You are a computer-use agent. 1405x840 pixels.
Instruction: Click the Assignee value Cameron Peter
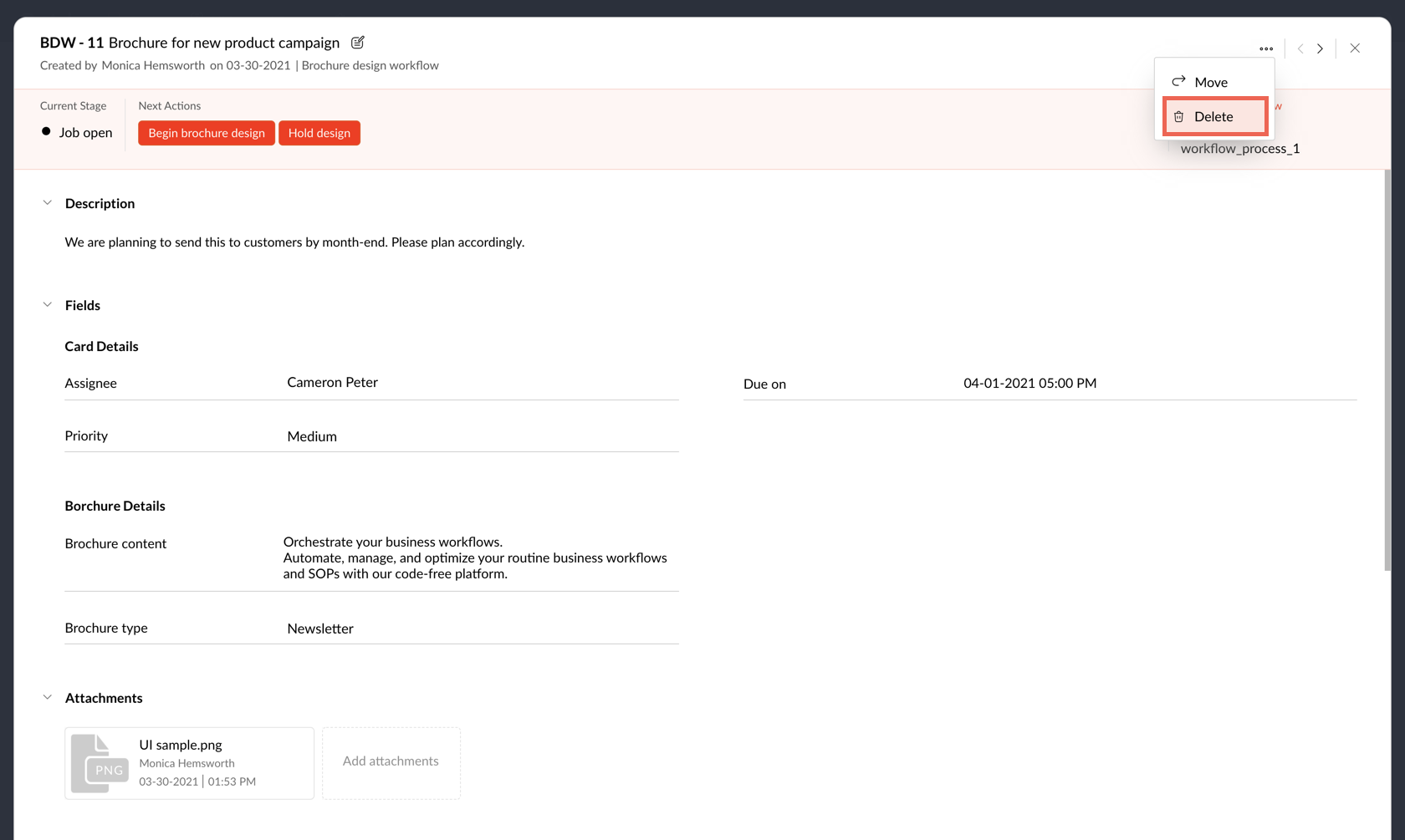(x=332, y=382)
